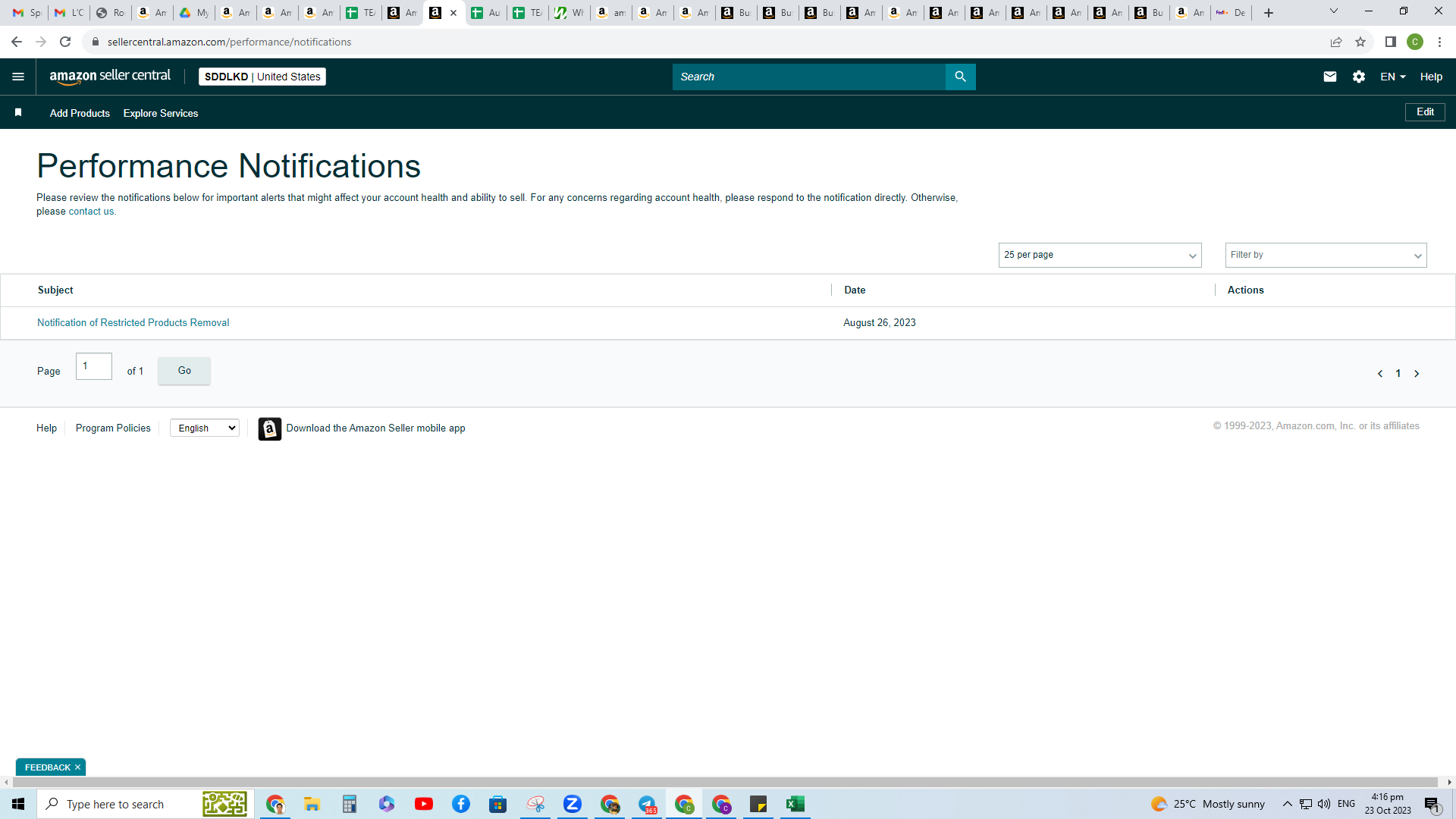Click Help in the top bar
The height and width of the screenshot is (819, 1456).
pos(1431,77)
